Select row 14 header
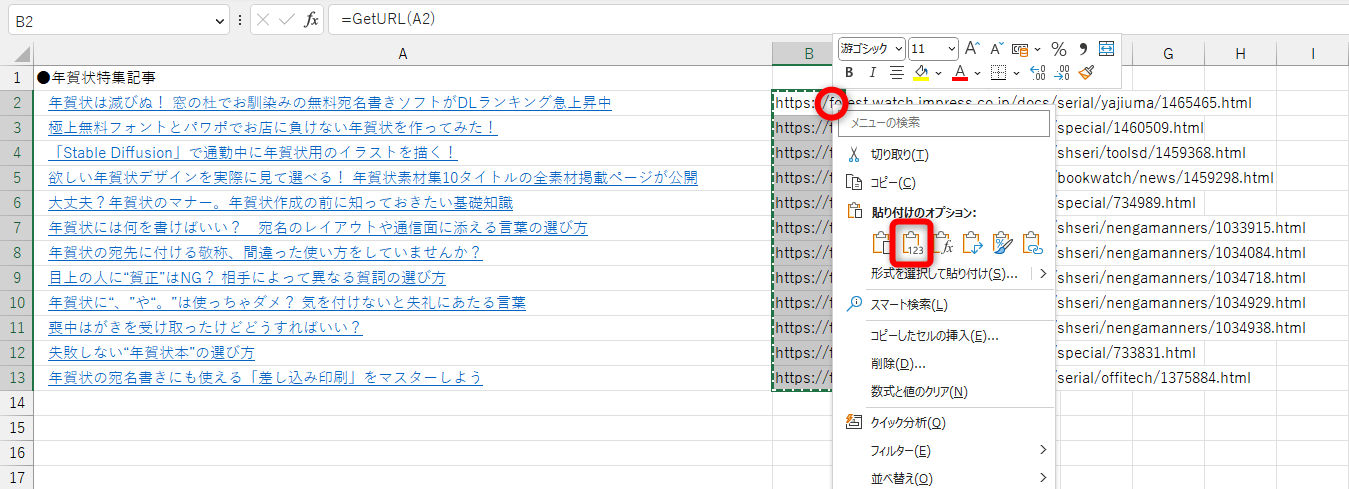 [x=17, y=403]
